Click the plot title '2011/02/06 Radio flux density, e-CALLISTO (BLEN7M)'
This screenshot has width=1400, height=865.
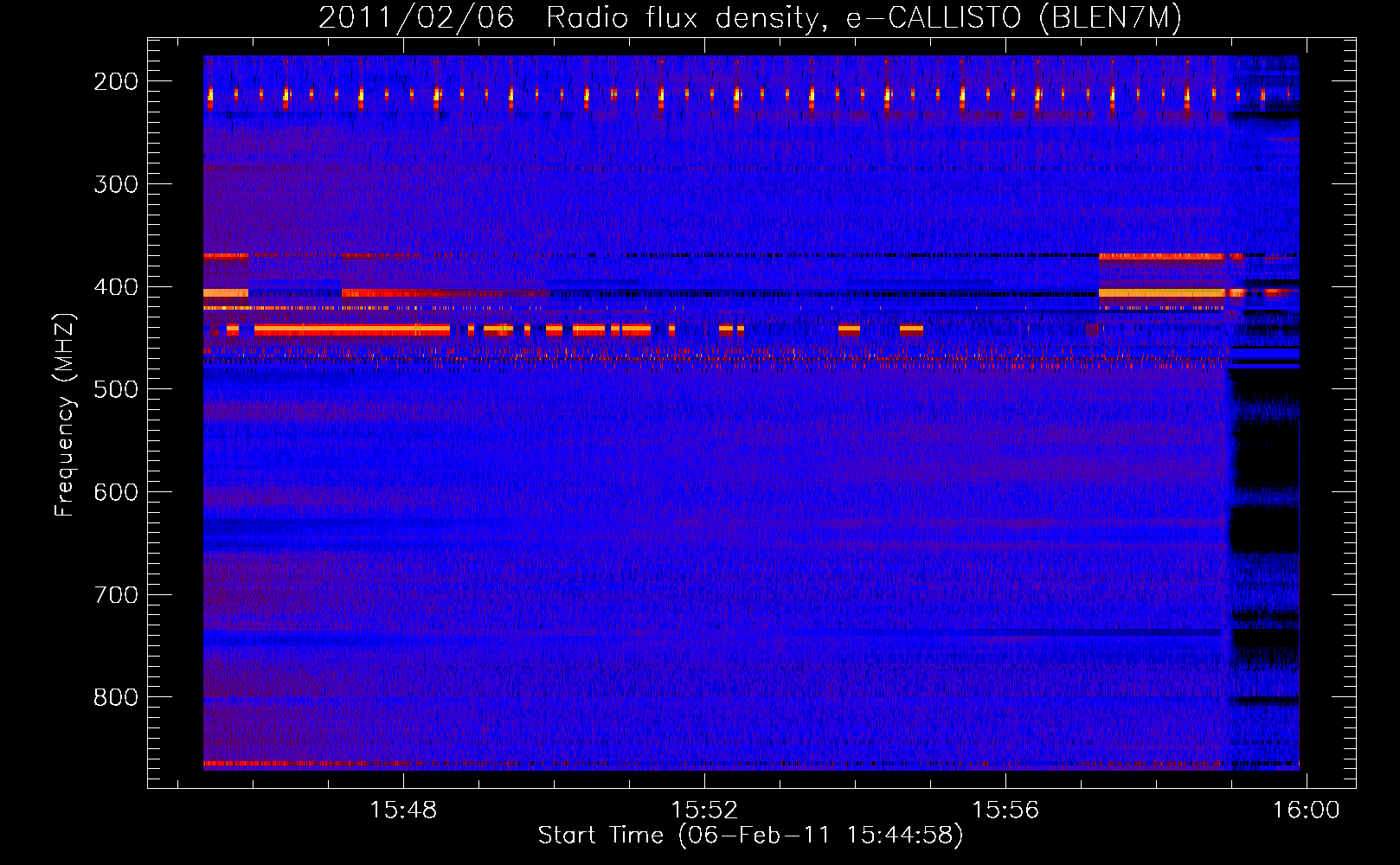click(749, 17)
